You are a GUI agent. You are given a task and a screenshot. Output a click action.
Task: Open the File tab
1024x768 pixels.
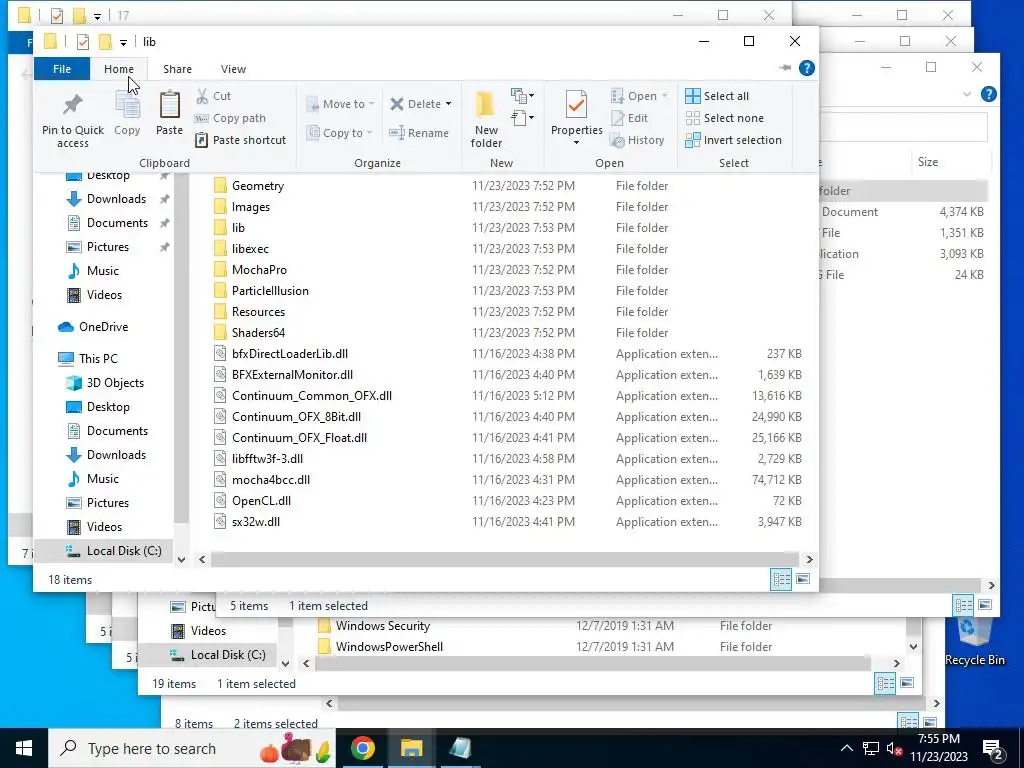62,69
